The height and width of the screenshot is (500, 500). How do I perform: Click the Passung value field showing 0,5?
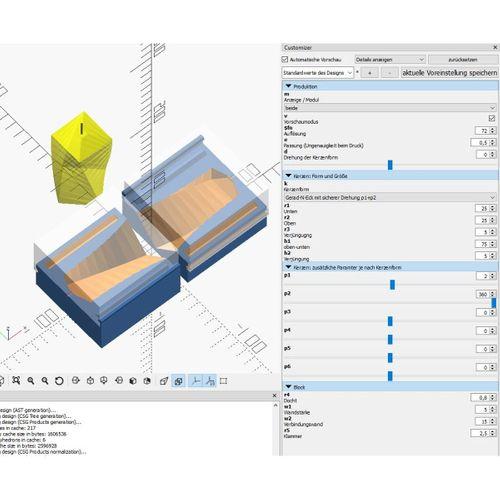(483, 143)
